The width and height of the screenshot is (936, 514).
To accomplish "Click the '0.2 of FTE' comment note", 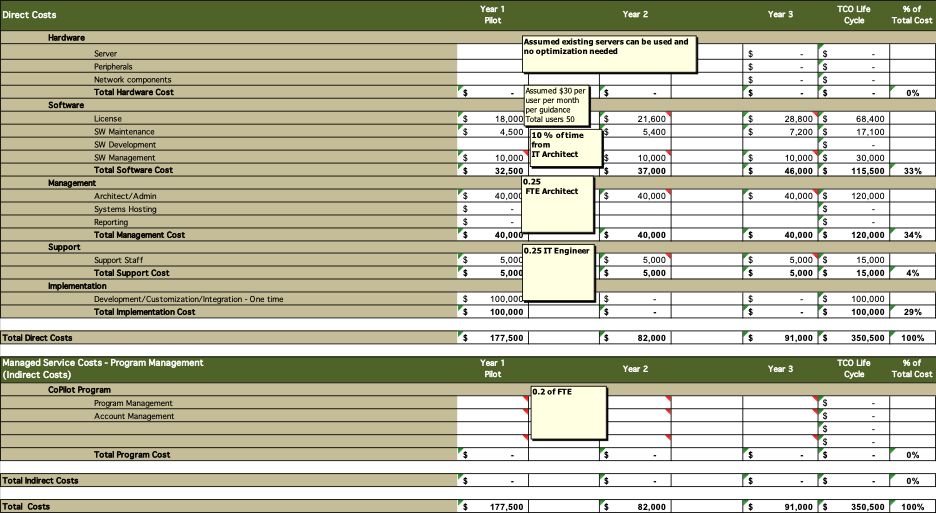I will coord(569,413).
